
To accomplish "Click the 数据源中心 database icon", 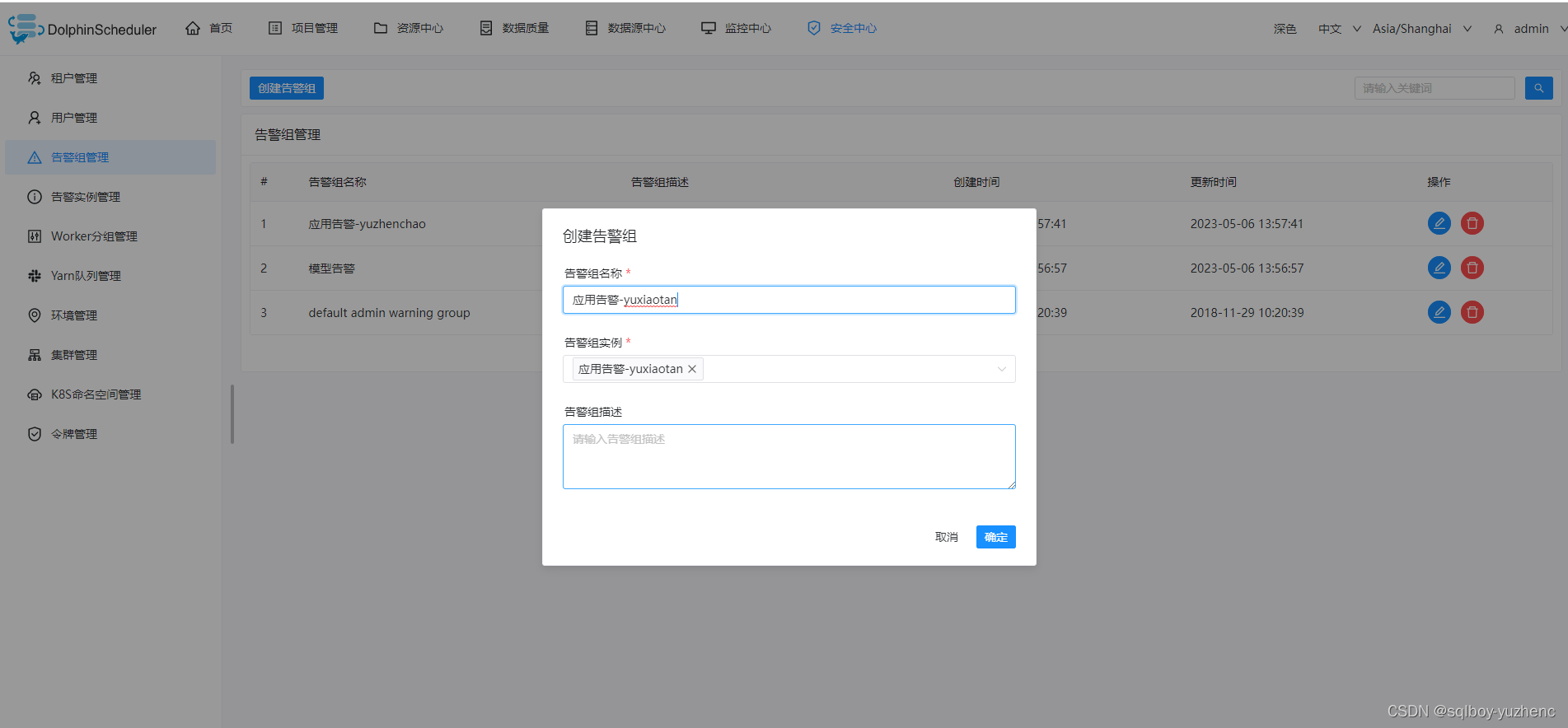I will (592, 28).
